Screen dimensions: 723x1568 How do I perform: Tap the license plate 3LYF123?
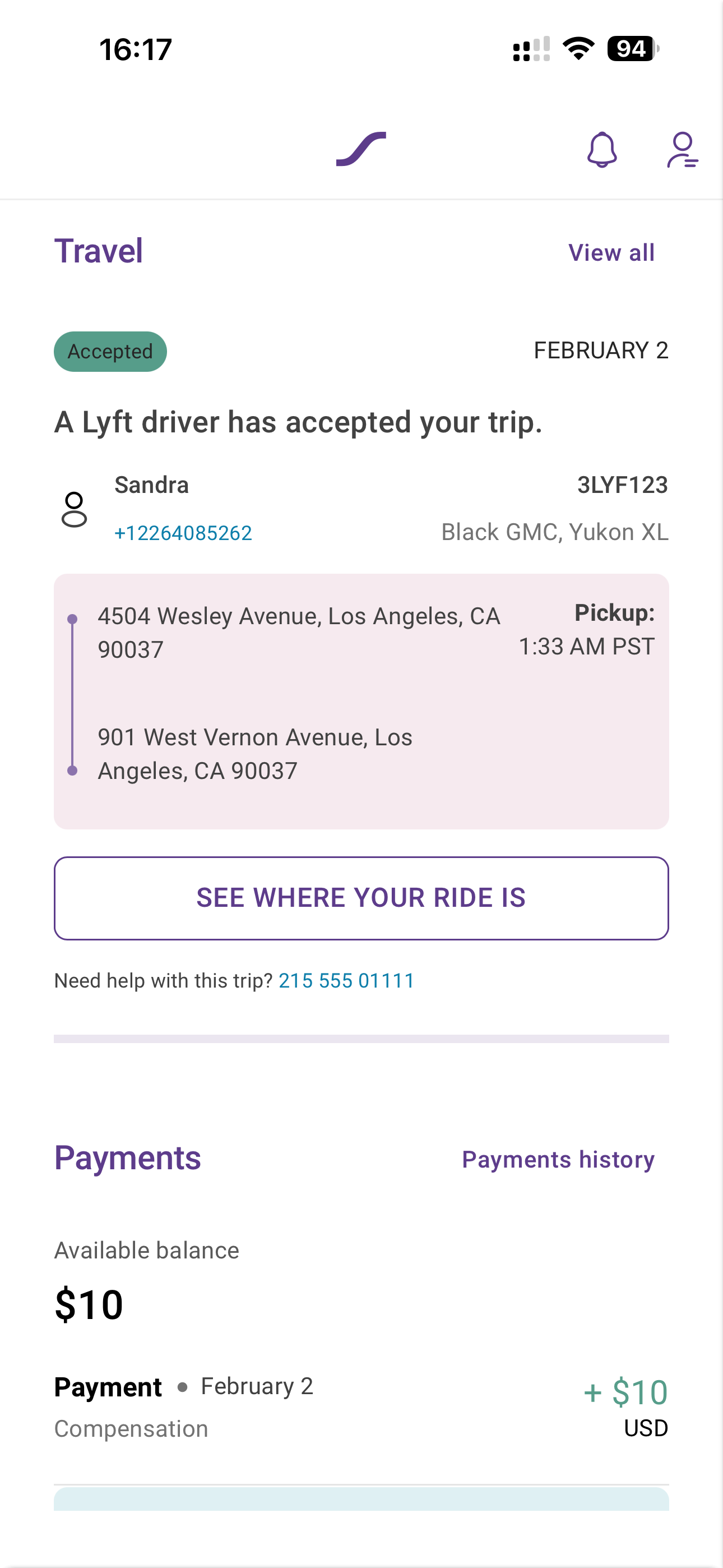pyautogui.click(x=622, y=485)
